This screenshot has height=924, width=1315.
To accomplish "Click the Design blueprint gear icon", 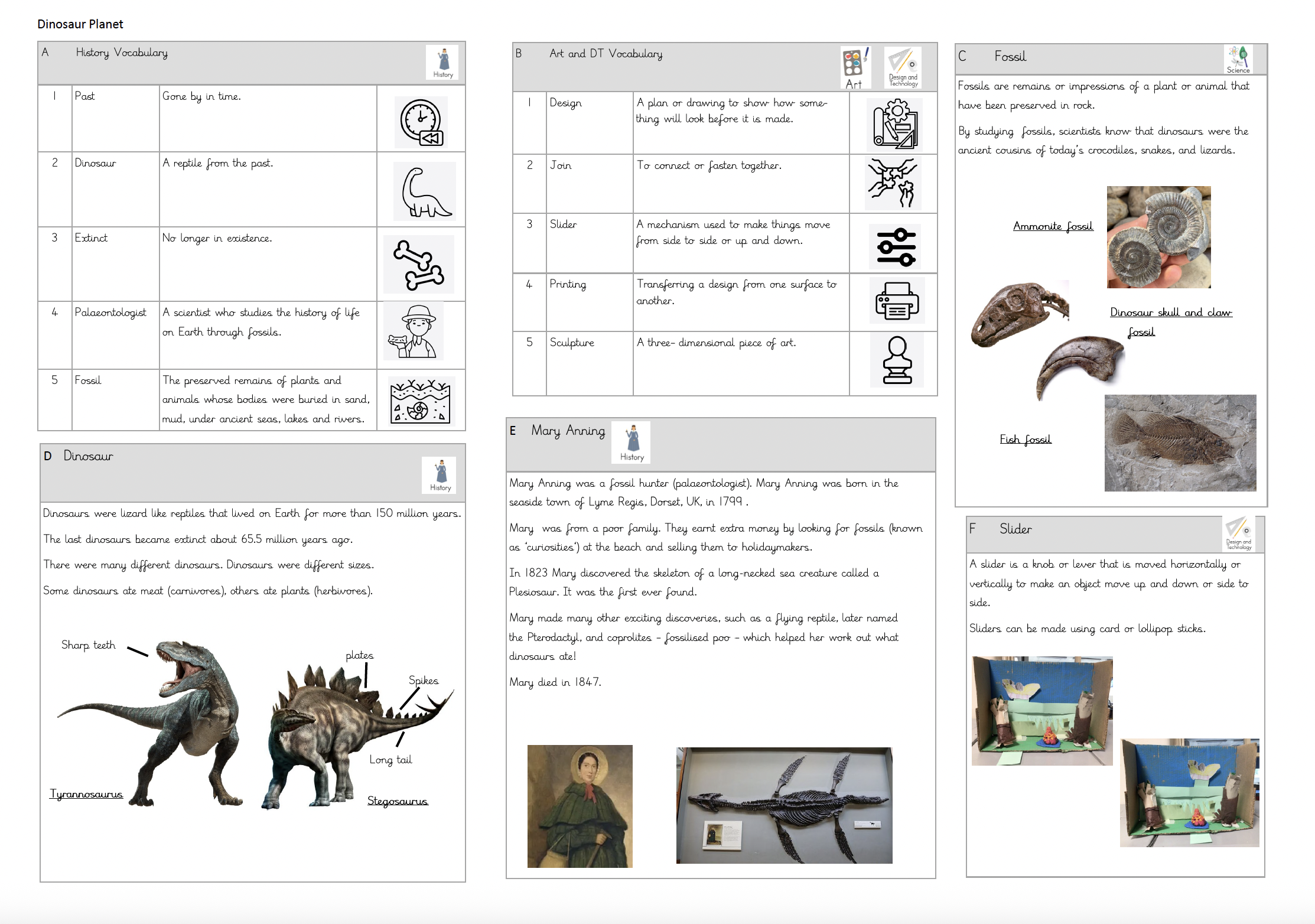I will tap(896, 125).
